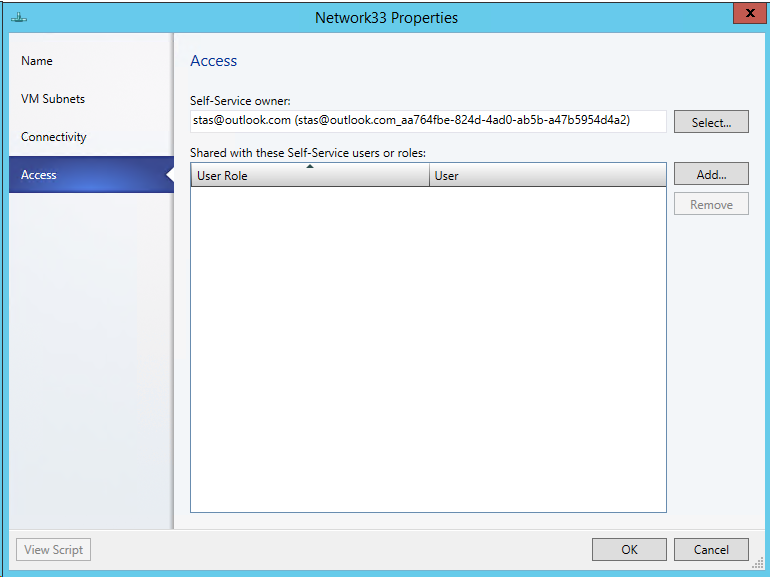Click the Remove button
Viewport: 770px width, 577px height.
click(x=711, y=205)
